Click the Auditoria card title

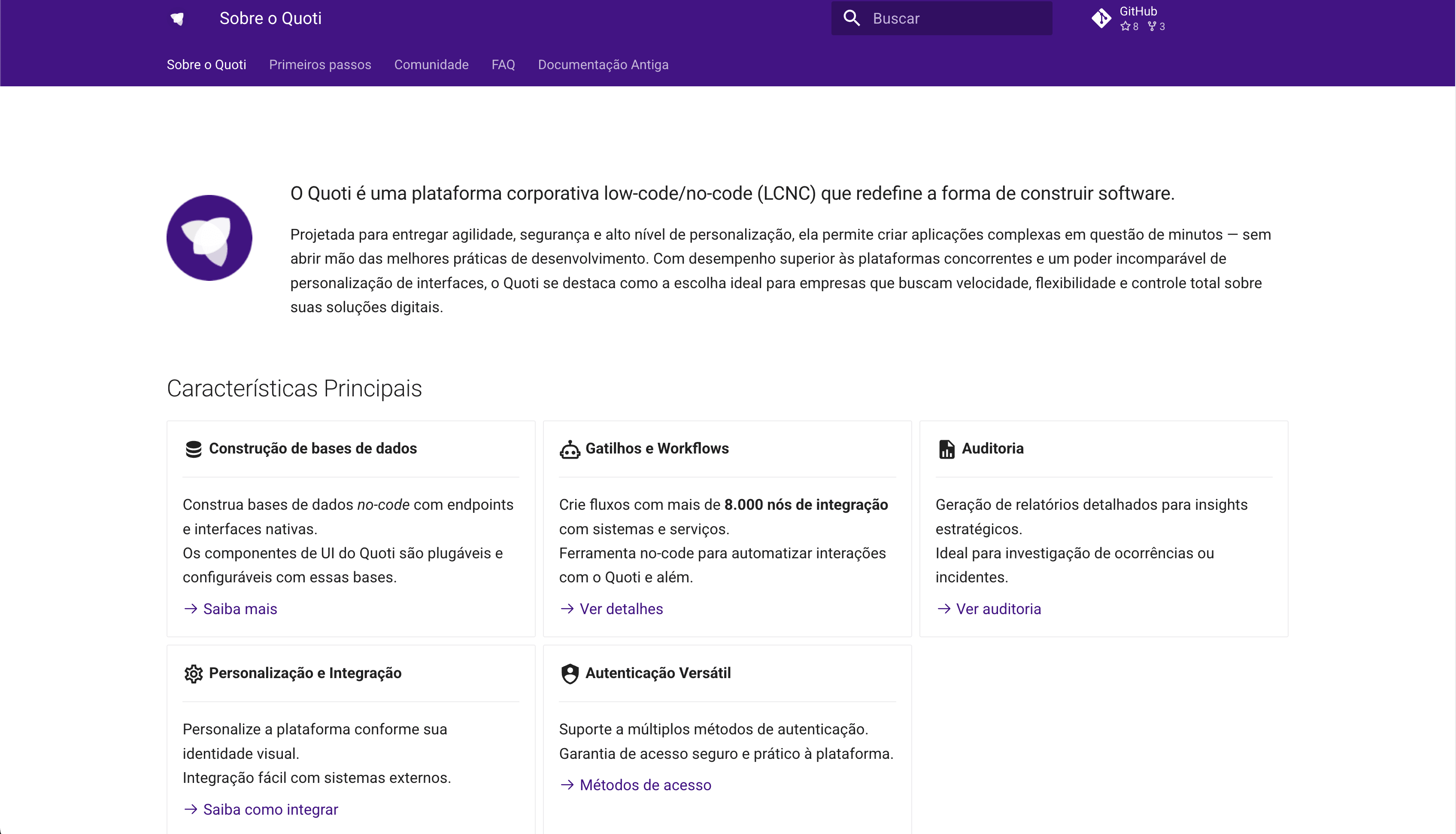click(x=993, y=448)
